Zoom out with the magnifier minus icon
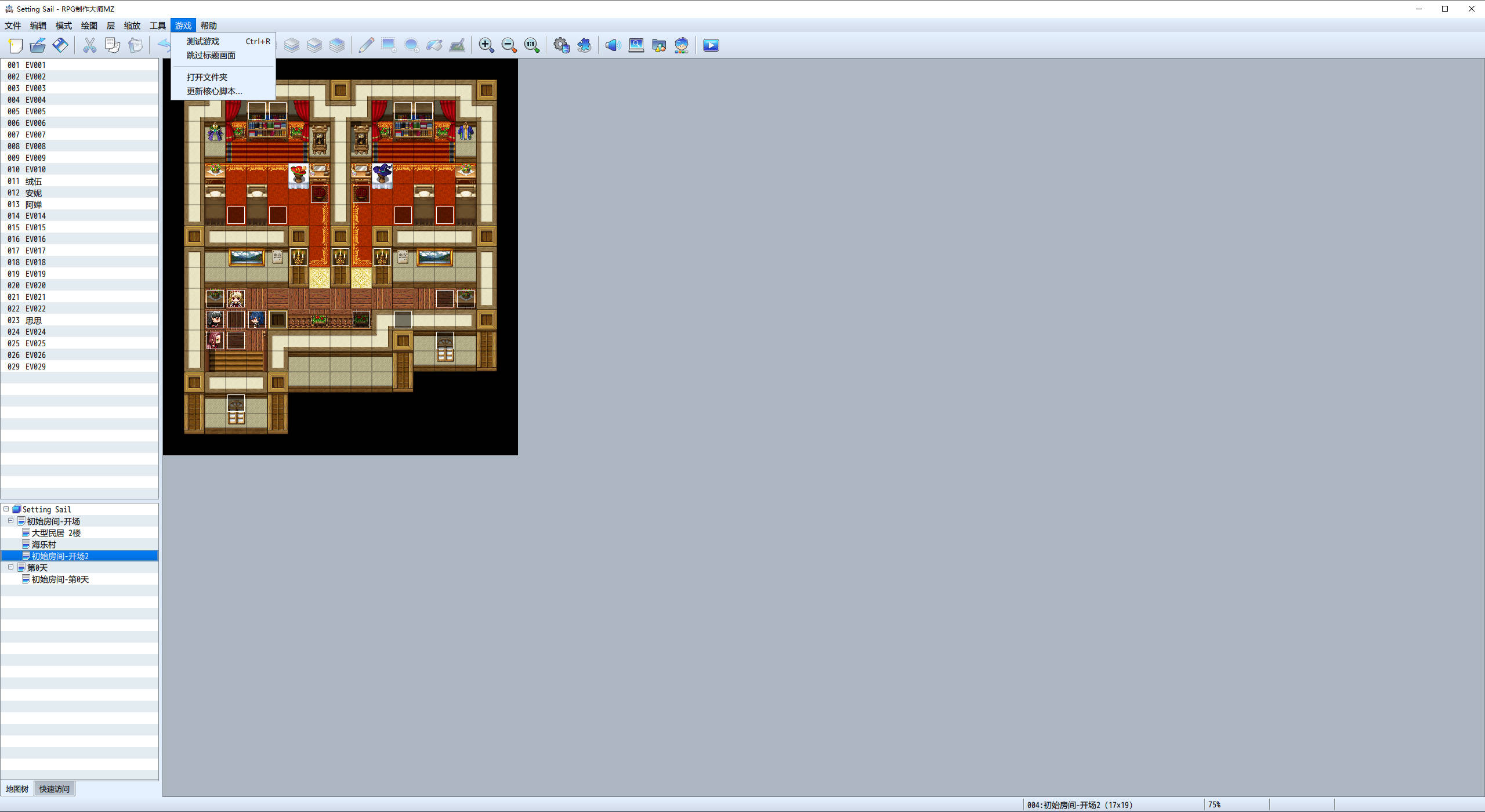Image resolution: width=1485 pixels, height=812 pixels. click(509, 45)
